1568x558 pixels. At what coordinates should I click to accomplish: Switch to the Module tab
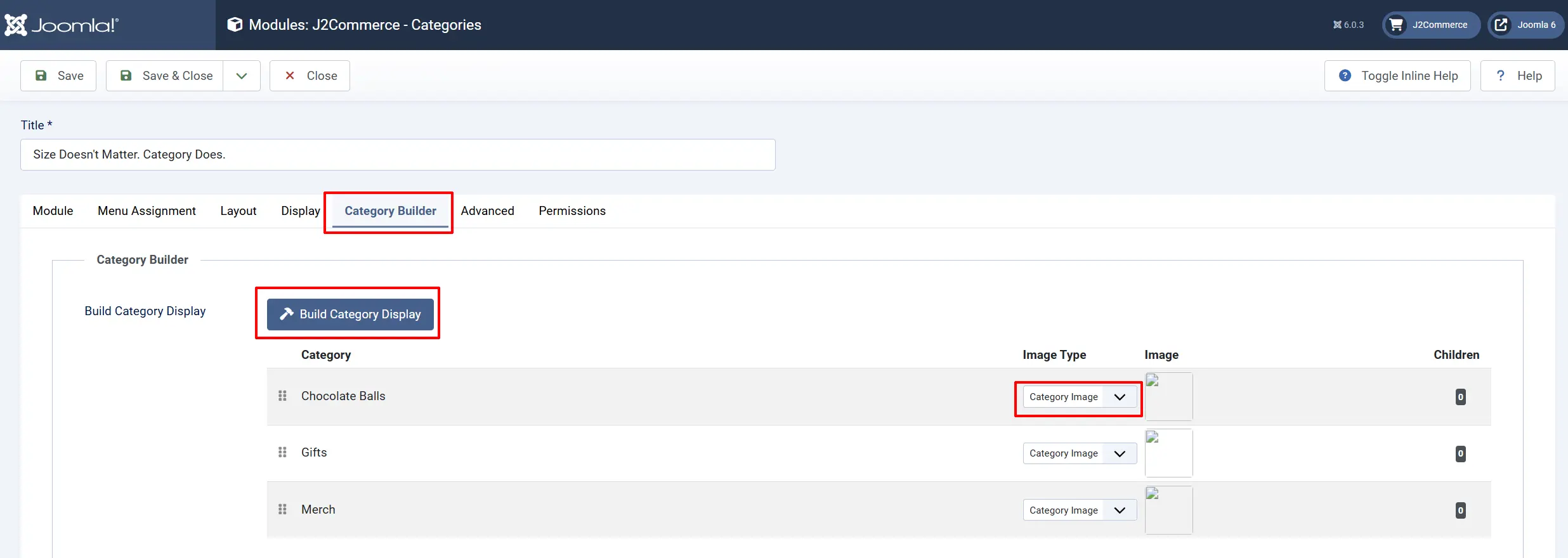53,211
